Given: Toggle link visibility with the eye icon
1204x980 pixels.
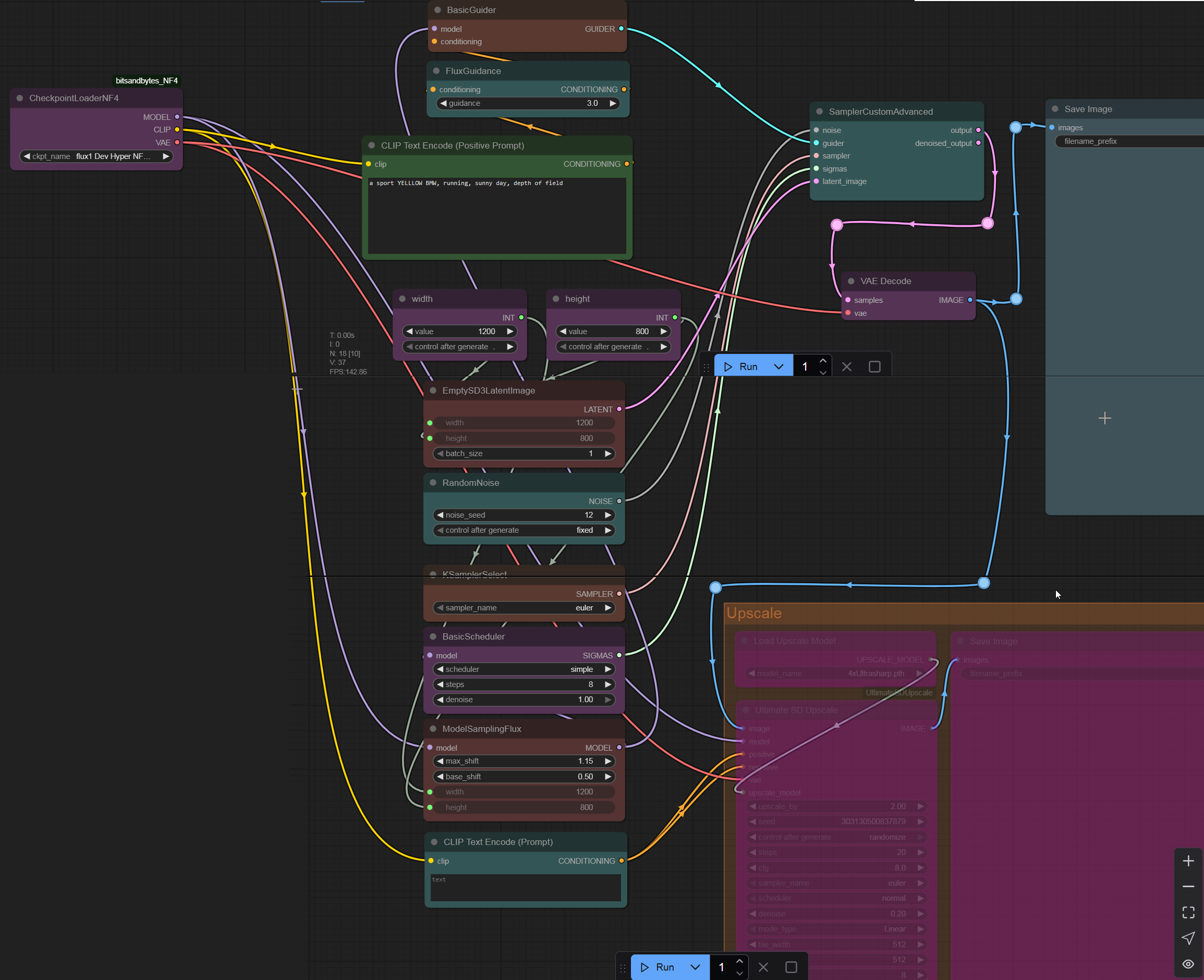Looking at the screenshot, I should point(1188,964).
